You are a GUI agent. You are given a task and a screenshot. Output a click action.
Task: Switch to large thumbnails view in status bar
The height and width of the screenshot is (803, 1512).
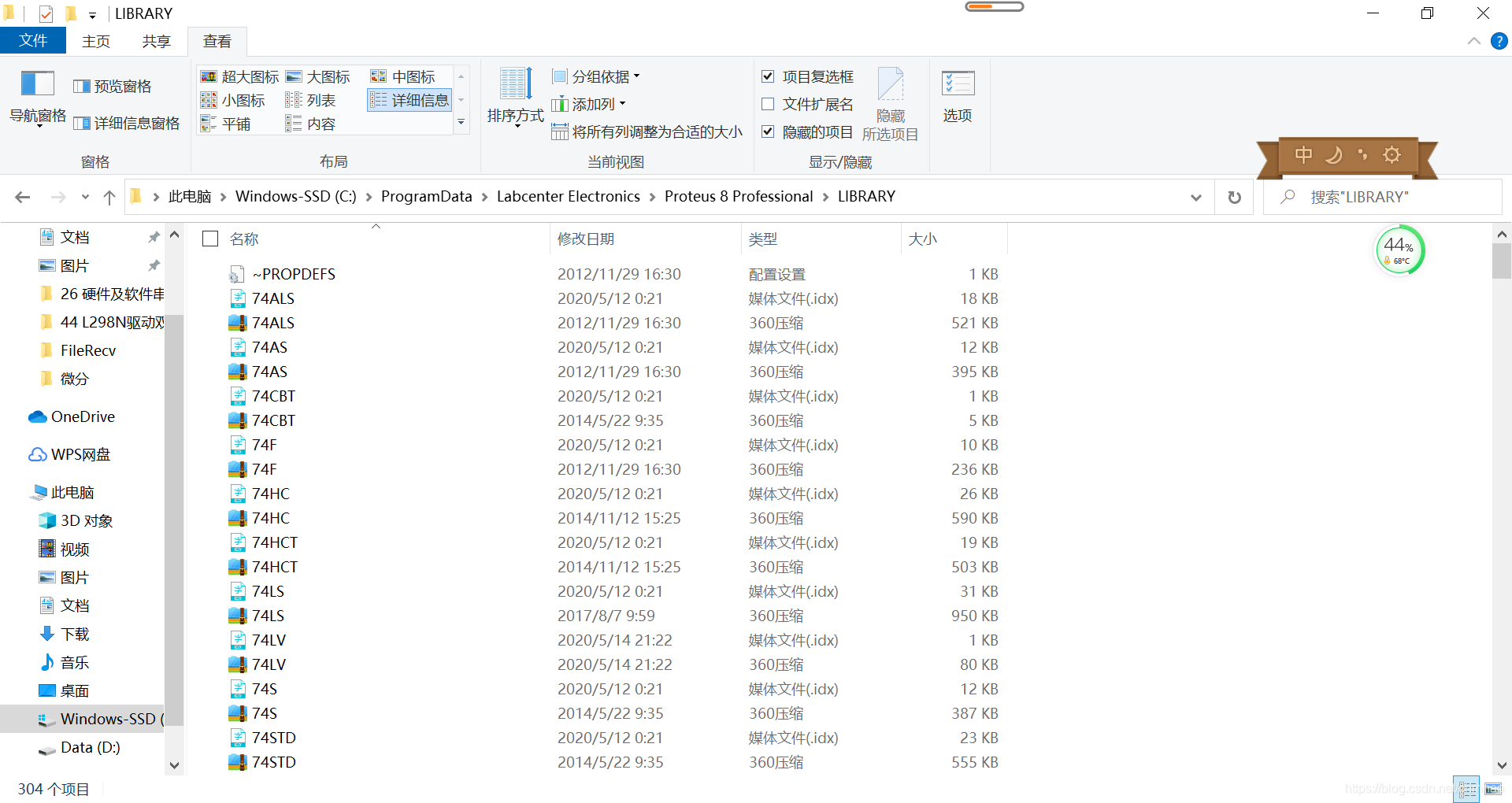pyautogui.click(x=1493, y=789)
